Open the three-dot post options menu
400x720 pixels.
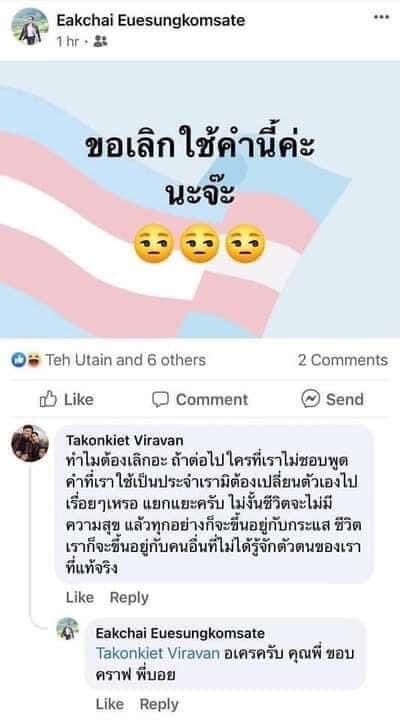click(x=381, y=17)
